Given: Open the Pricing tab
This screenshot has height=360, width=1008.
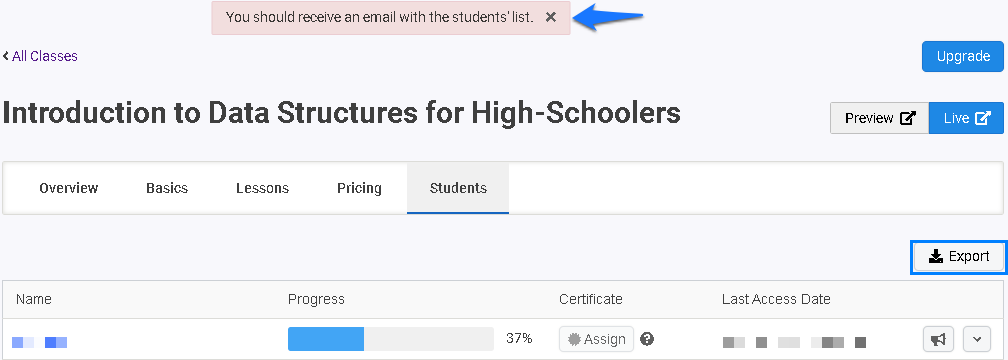Looking at the screenshot, I should pyautogui.click(x=359, y=188).
